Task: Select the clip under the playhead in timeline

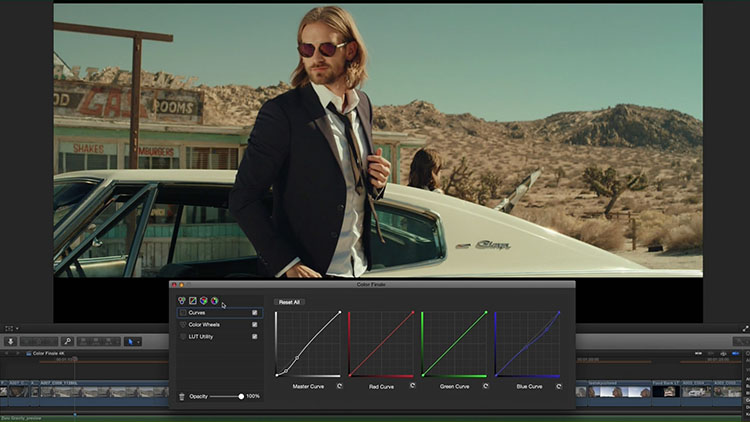Action: click(104, 392)
